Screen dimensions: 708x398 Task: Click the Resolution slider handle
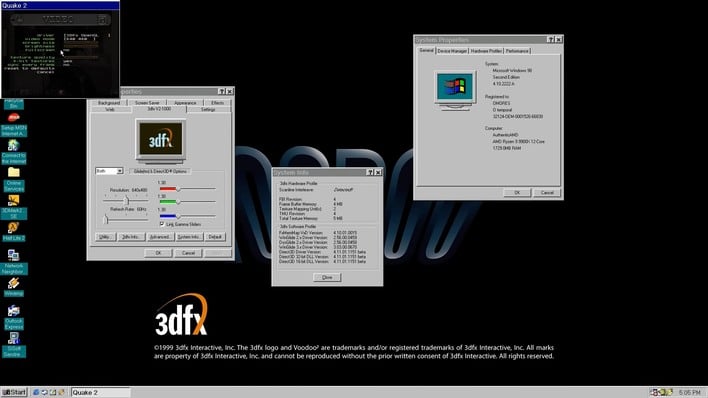click(x=127, y=201)
